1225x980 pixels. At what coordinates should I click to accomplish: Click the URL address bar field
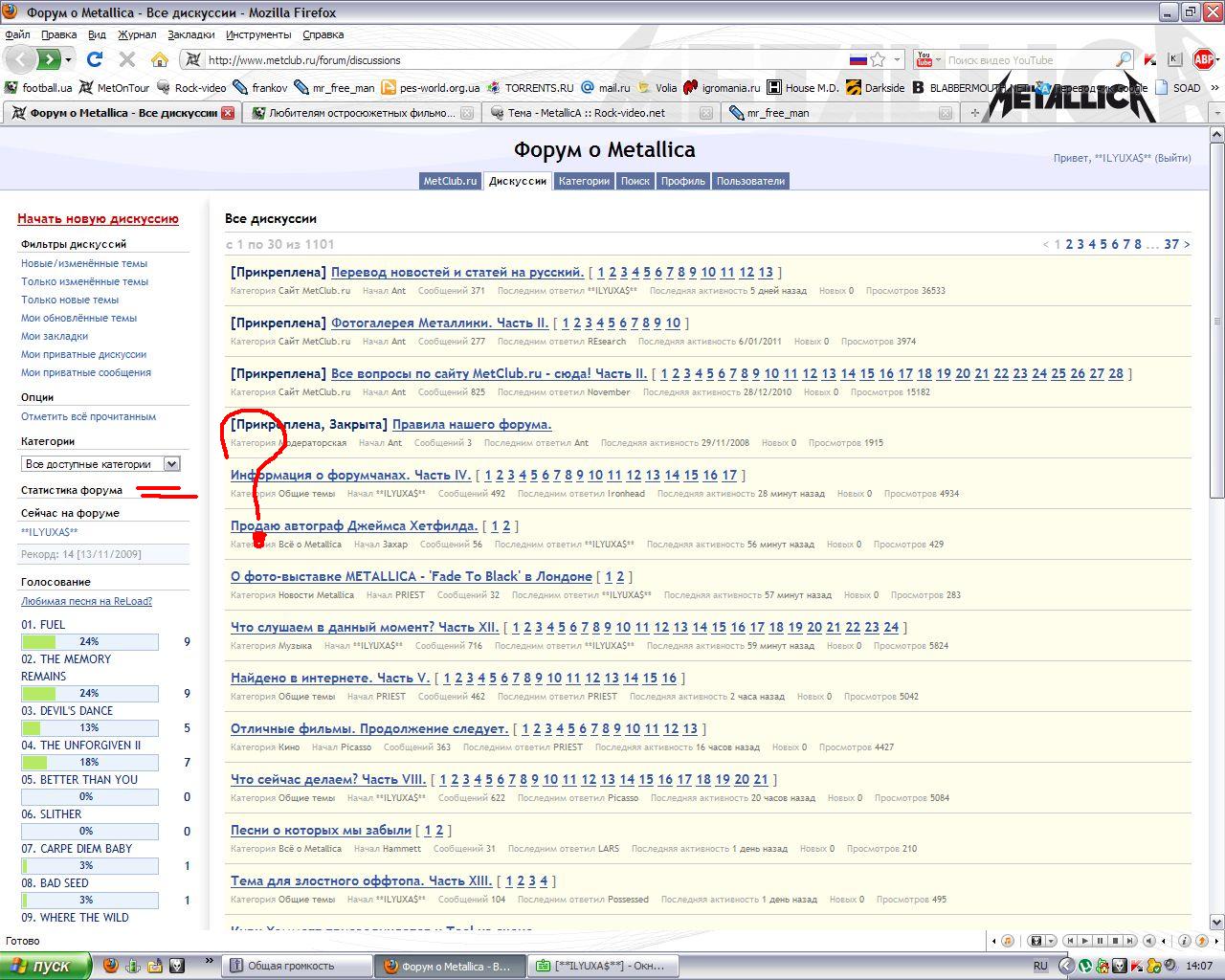(x=517, y=59)
